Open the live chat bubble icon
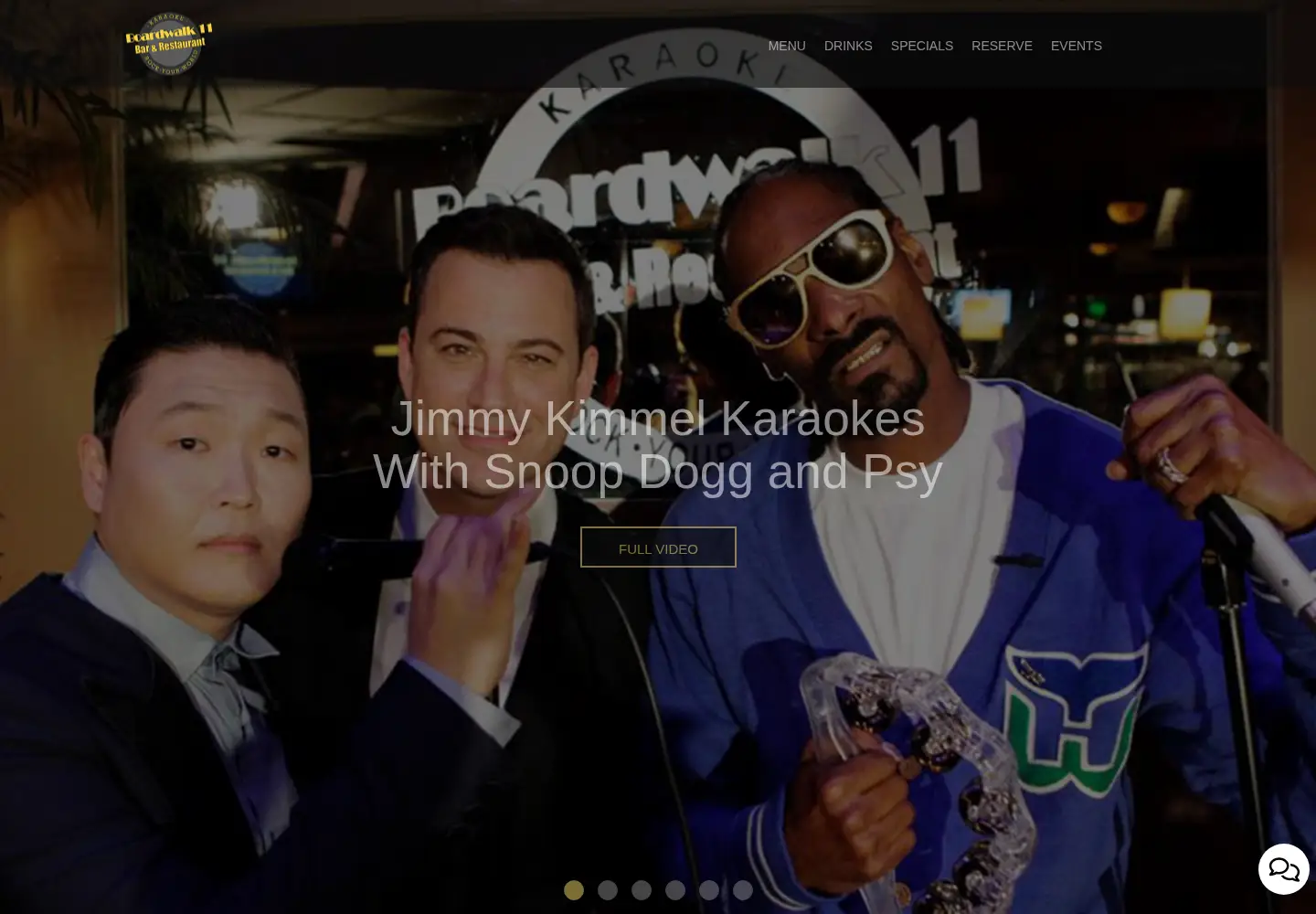Viewport: 1316px width, 914px height. [1284, 869]
